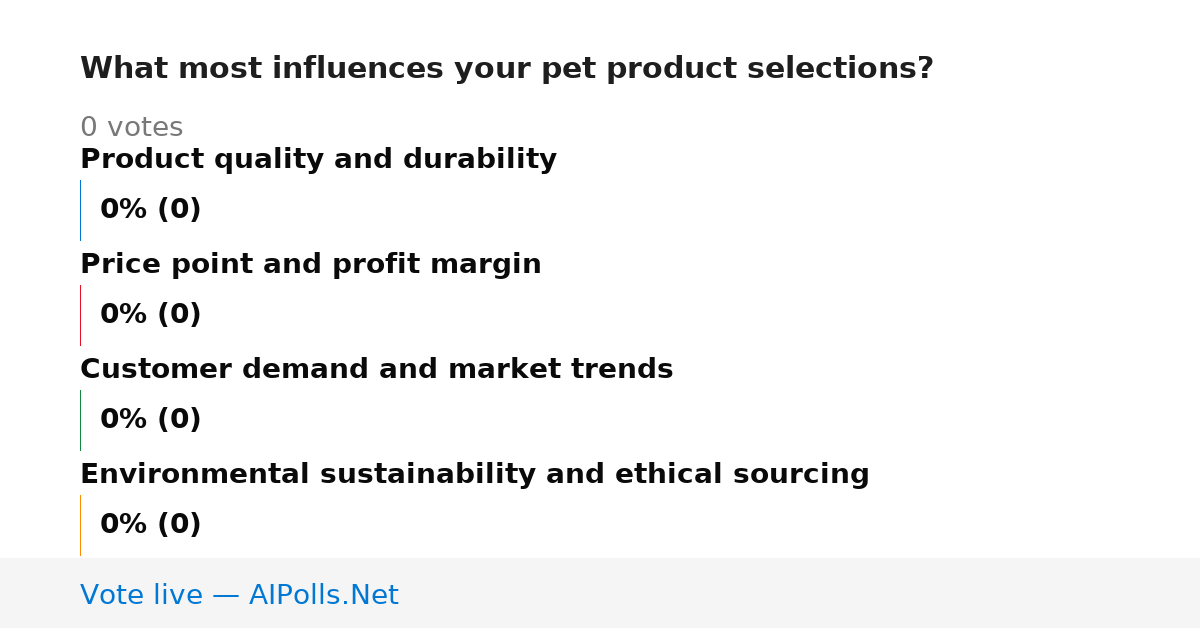Click the blue bar under Product quality
Image resolution: width=1200 pixels, height=628 pixels.
pyautogui.click(x=80, y=210)
